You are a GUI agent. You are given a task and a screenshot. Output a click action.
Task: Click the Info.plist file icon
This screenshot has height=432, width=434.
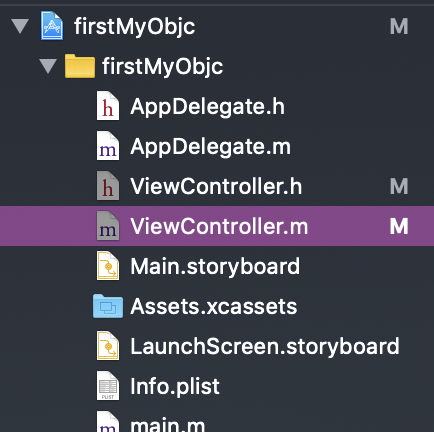coord(108,386)
